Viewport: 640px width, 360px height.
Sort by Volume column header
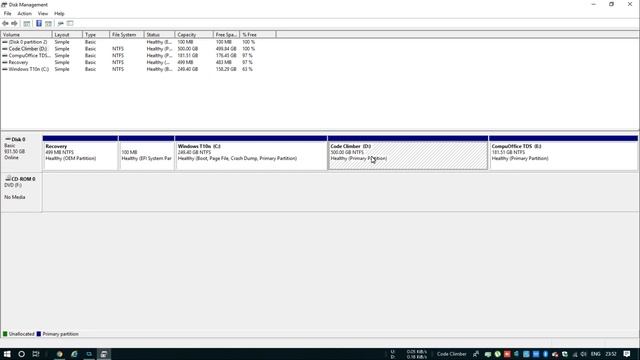click(27, 35)
